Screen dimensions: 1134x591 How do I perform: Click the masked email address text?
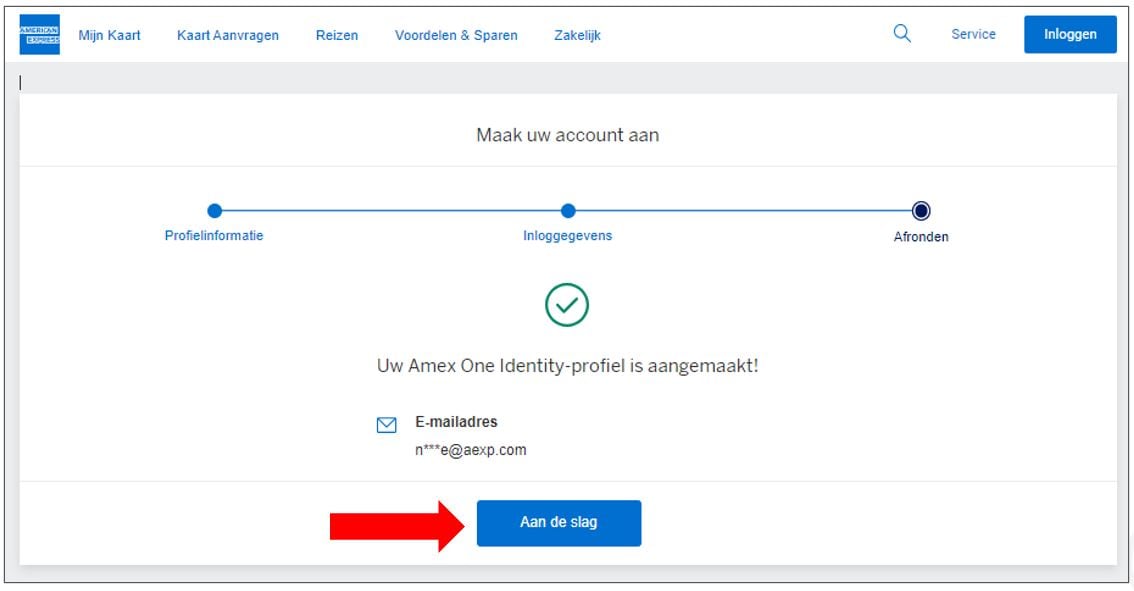(x=470, y=450)
